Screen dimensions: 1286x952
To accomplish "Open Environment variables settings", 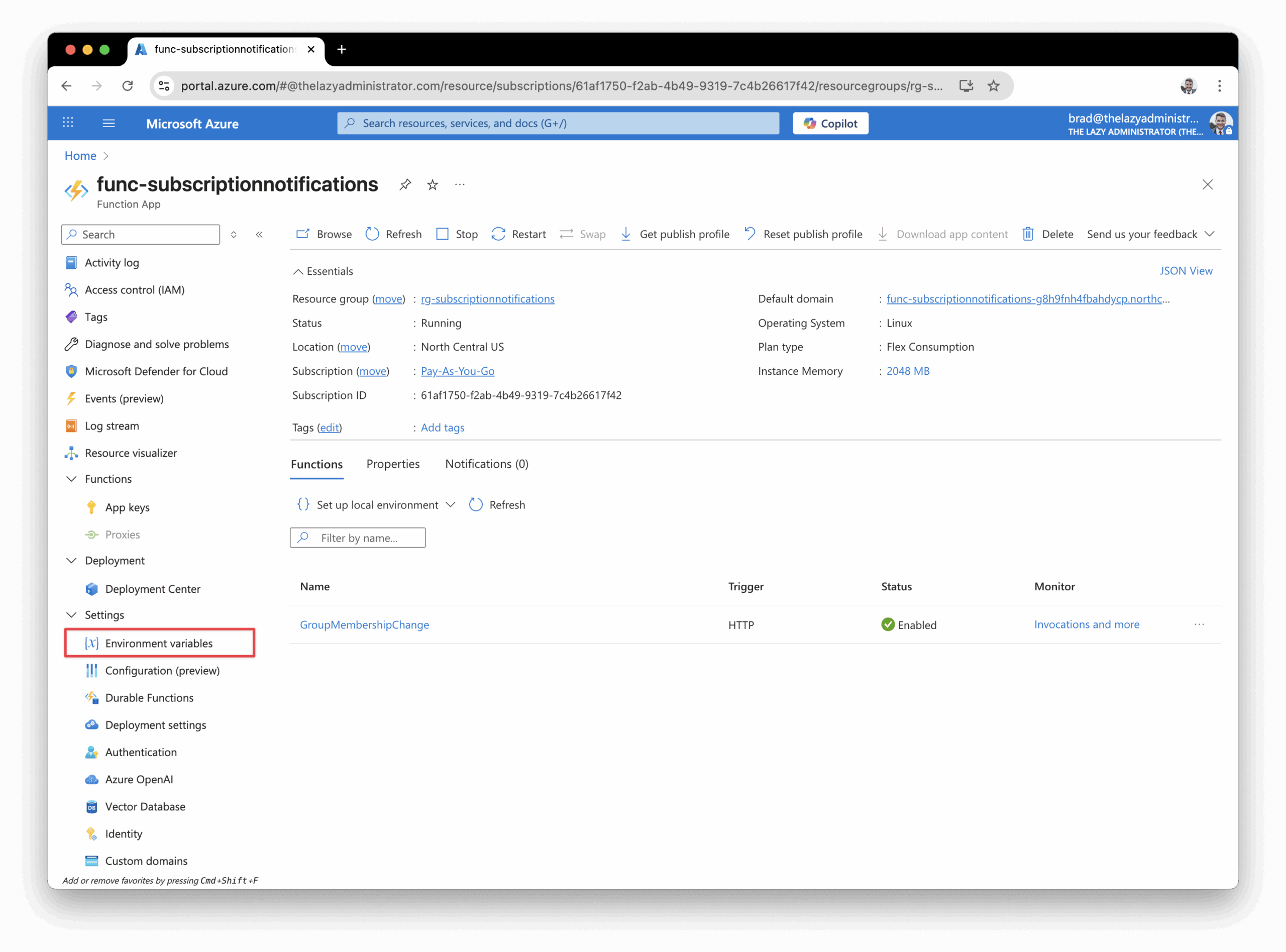I will 159,643.
